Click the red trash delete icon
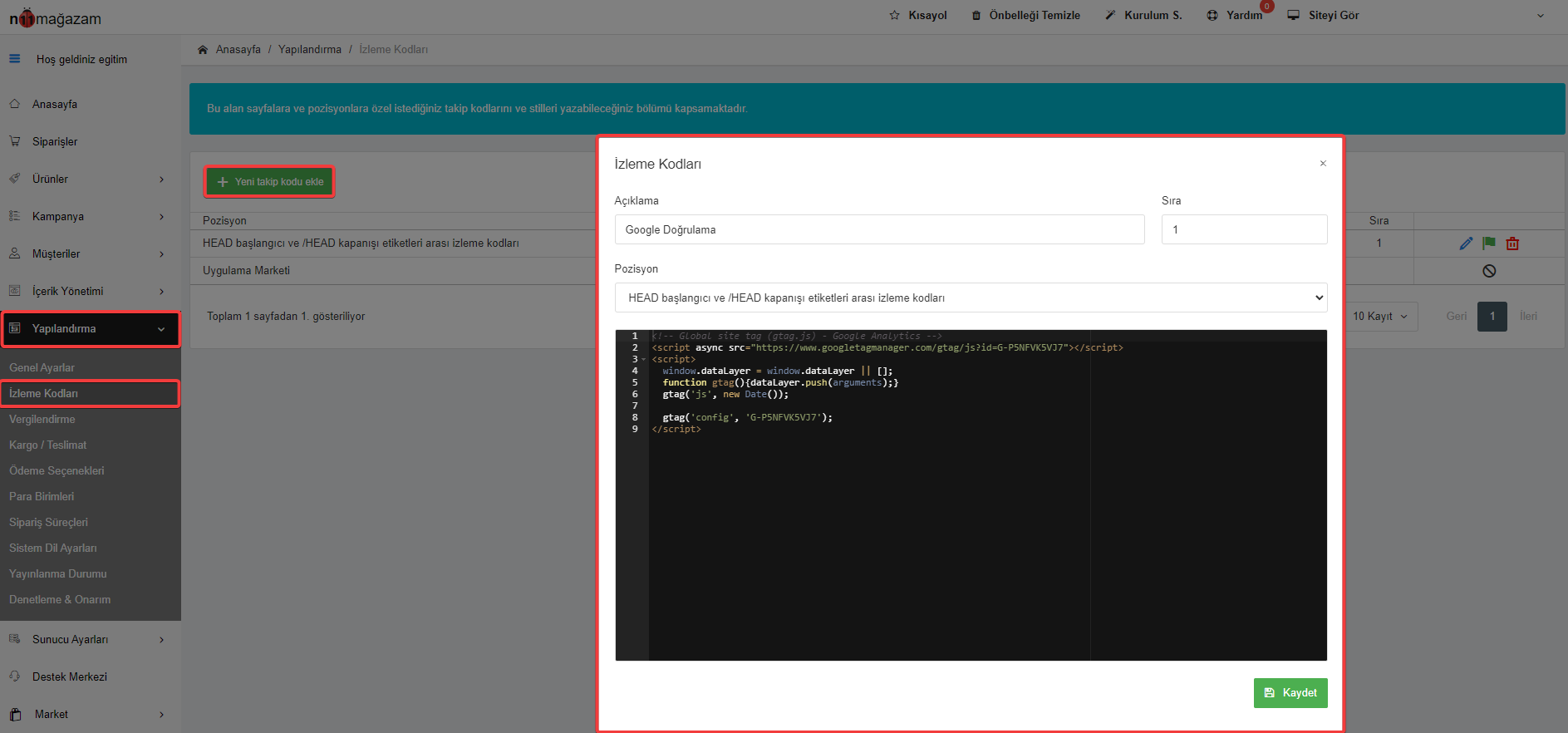Image resolution: width=1568 pixels, height=733 pixels. point(1512,244)
